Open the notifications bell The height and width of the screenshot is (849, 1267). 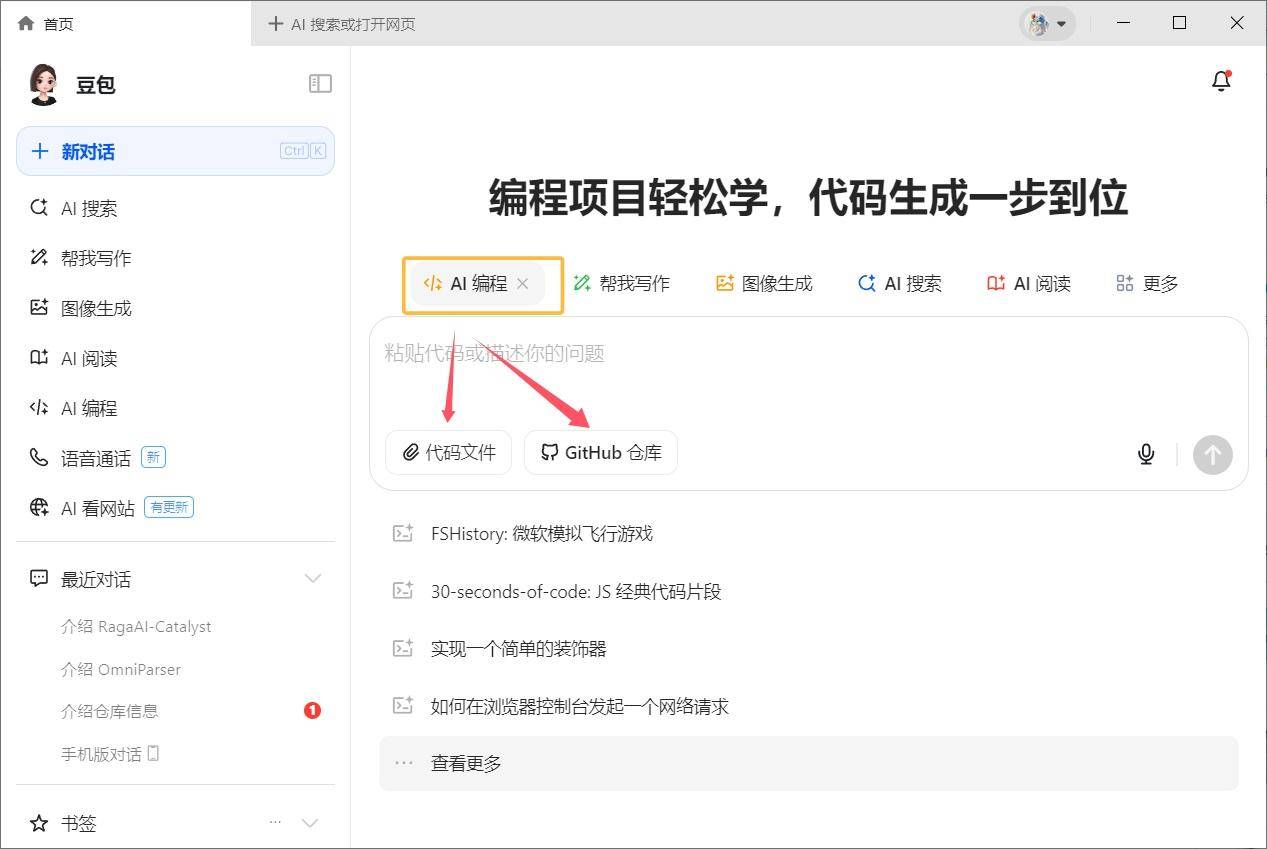tap(1221, 81)
